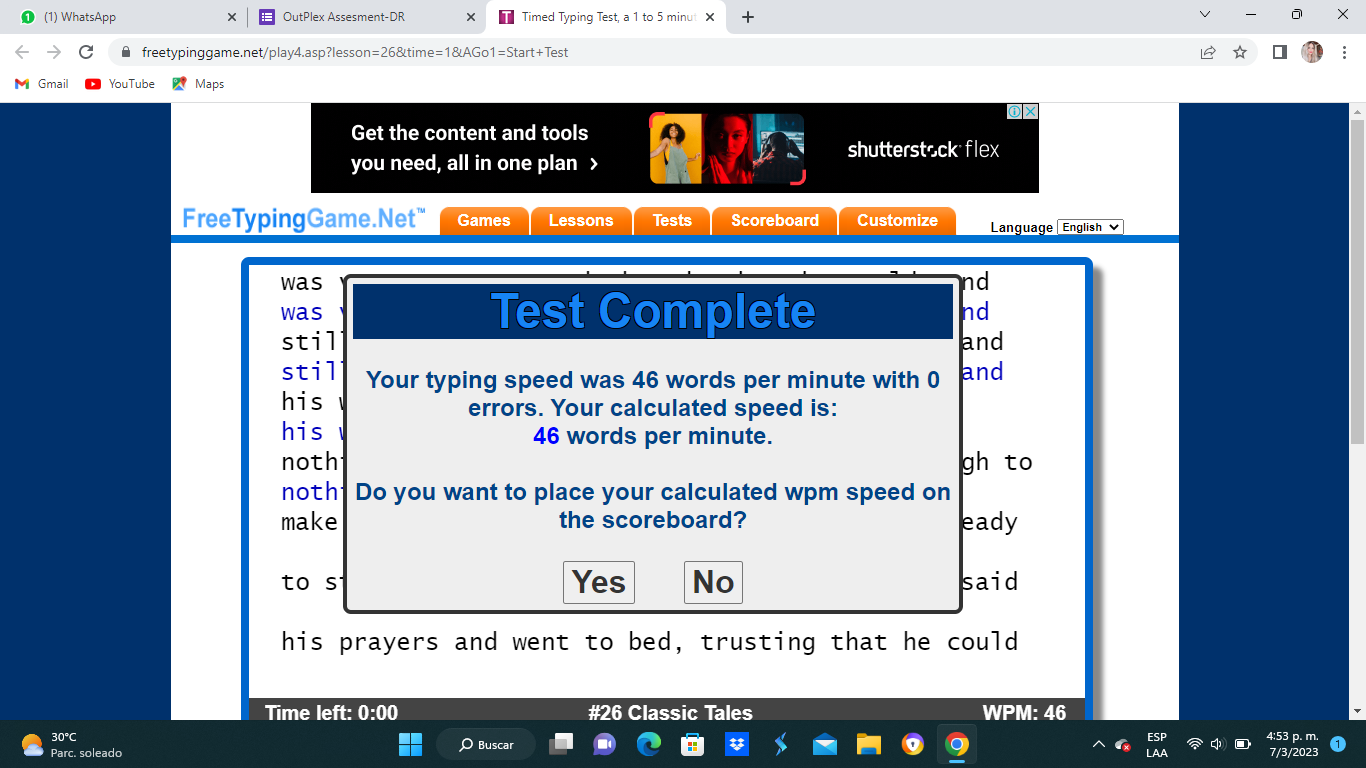Screen dimensions: 1366x768
Task: Open the Customize tab
Action: click(897, 221)
